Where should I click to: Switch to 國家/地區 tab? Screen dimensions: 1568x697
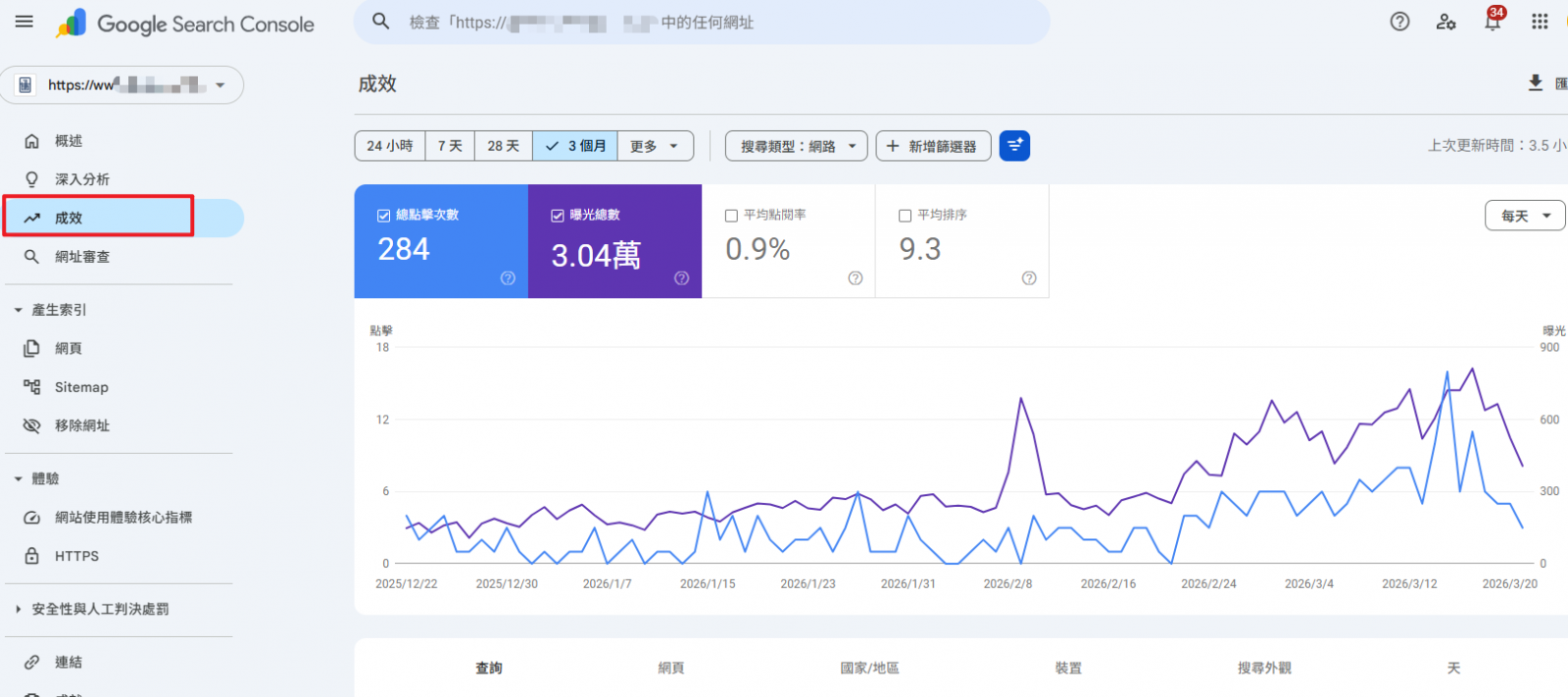869,668
